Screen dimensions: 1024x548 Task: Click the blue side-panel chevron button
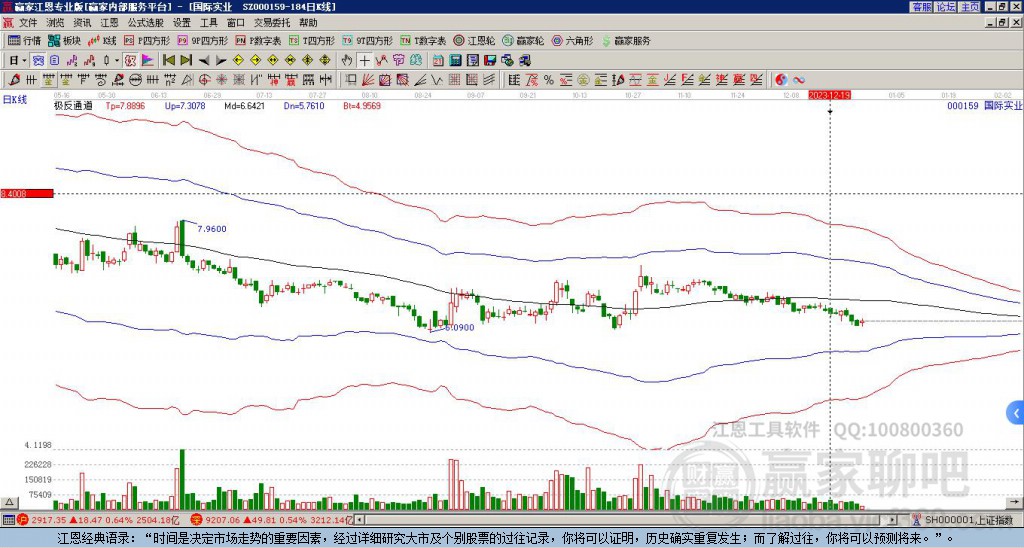(x=1015, y=413)
